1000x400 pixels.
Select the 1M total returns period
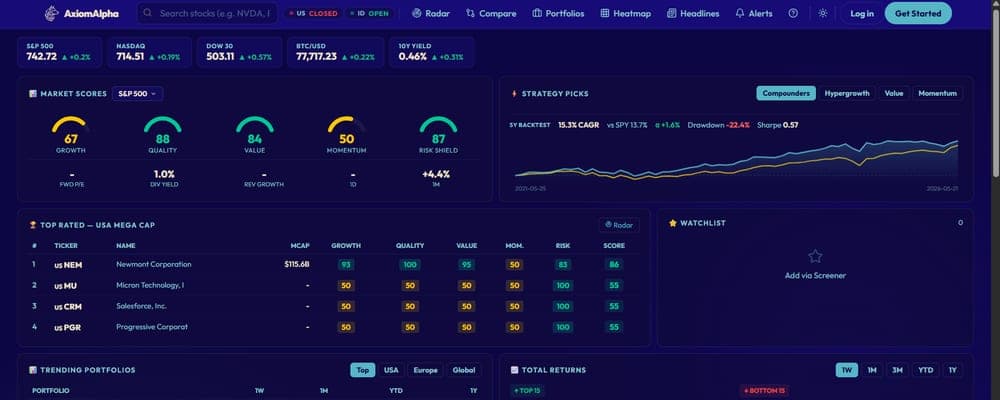coord(872,370)
